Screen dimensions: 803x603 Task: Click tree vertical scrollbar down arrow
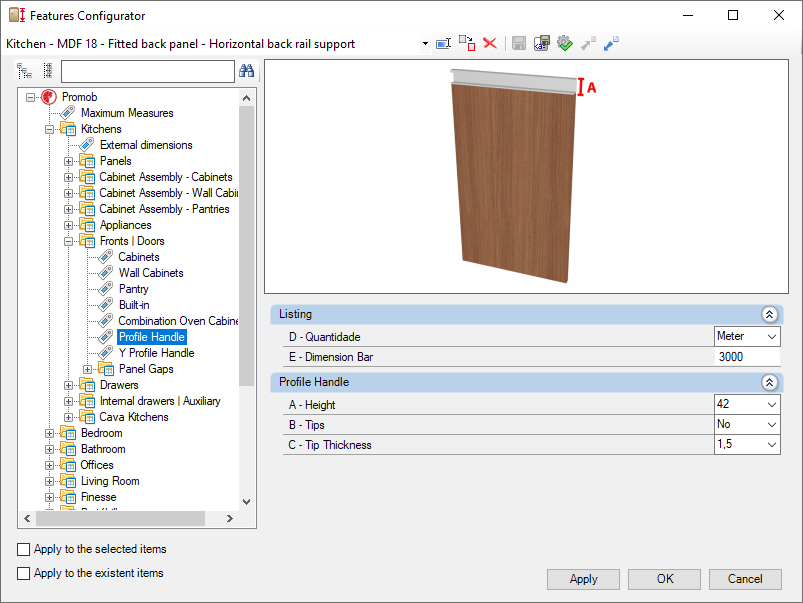(246, 502)
